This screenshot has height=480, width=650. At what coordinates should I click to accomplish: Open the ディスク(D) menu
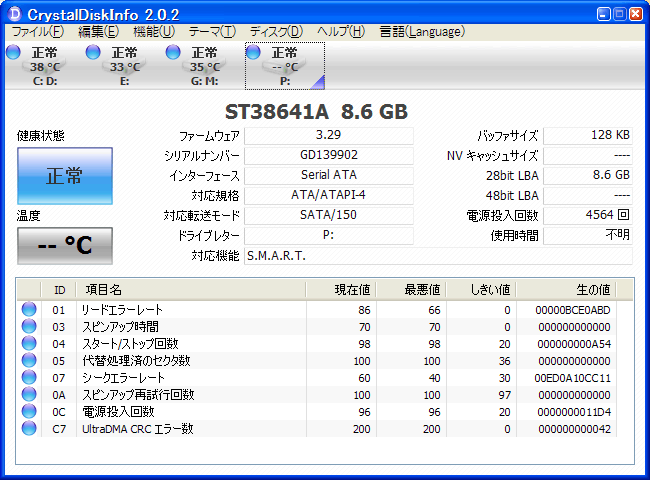[x=276, y=32]
